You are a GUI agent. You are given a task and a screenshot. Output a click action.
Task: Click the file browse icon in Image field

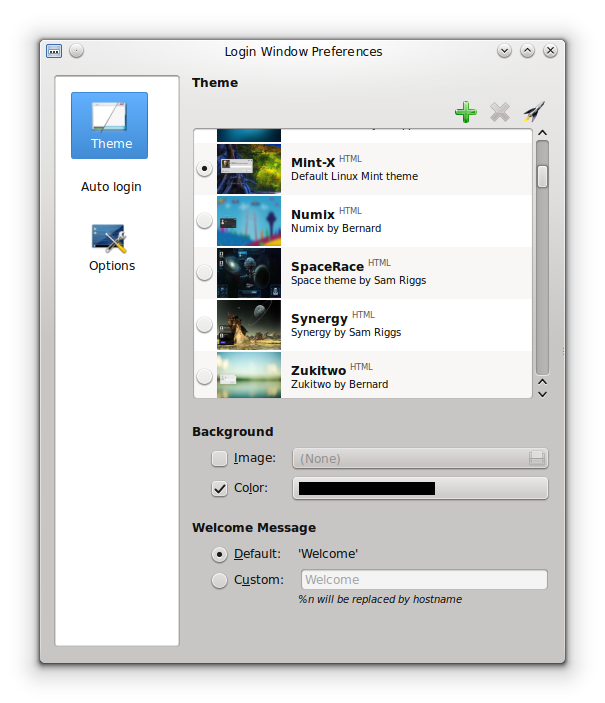coord(536,458)
